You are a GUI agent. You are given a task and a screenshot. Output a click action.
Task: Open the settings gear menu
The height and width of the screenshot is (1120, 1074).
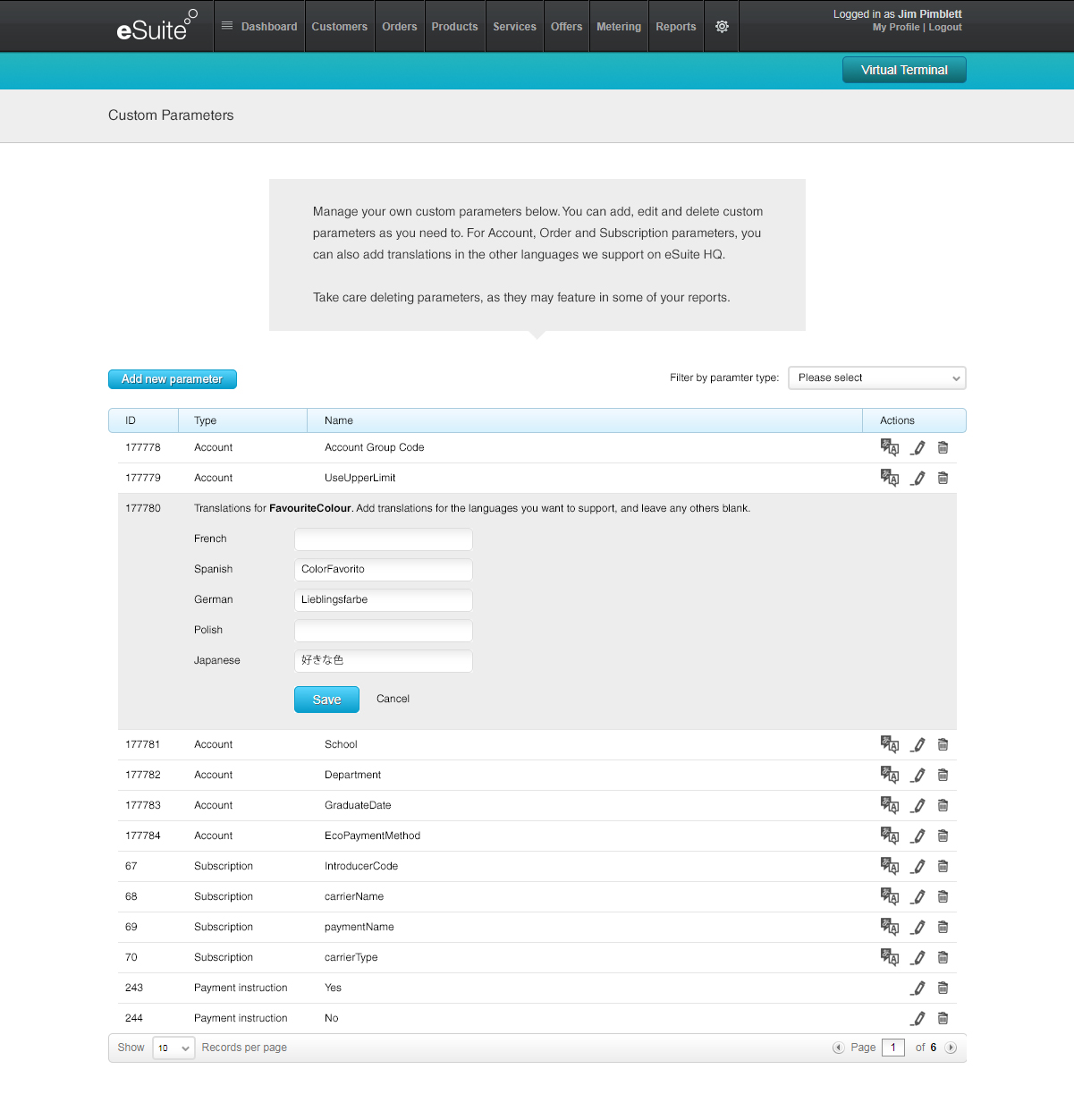[722, 27]
